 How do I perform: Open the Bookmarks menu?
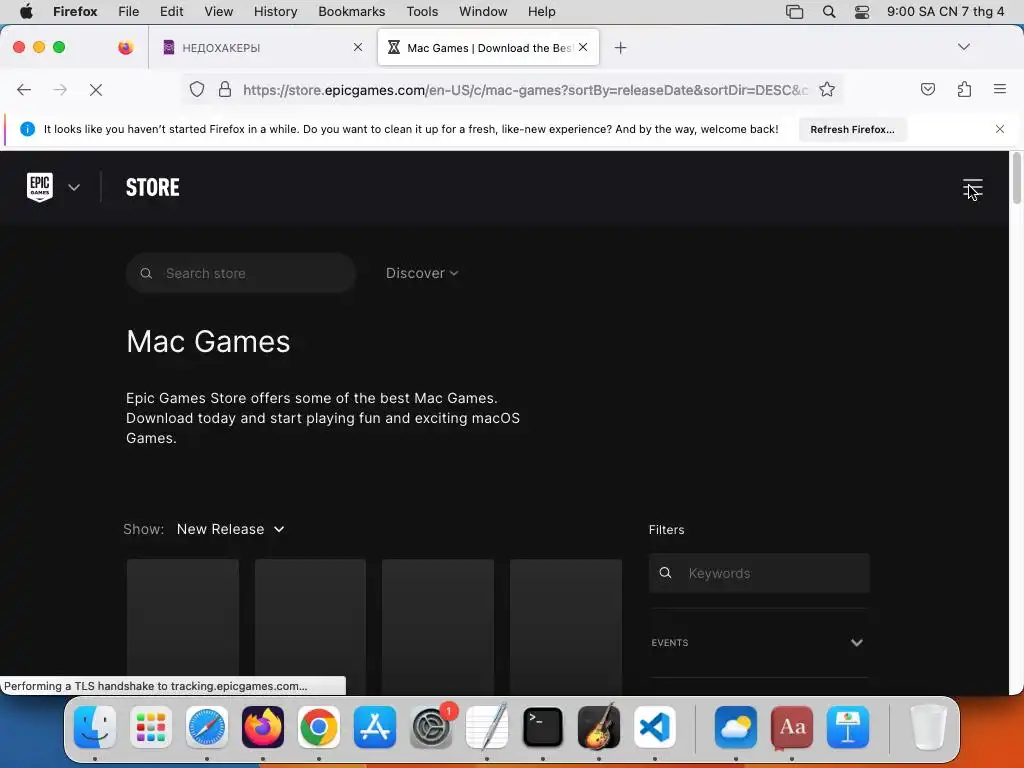click(x=351, y=12)
